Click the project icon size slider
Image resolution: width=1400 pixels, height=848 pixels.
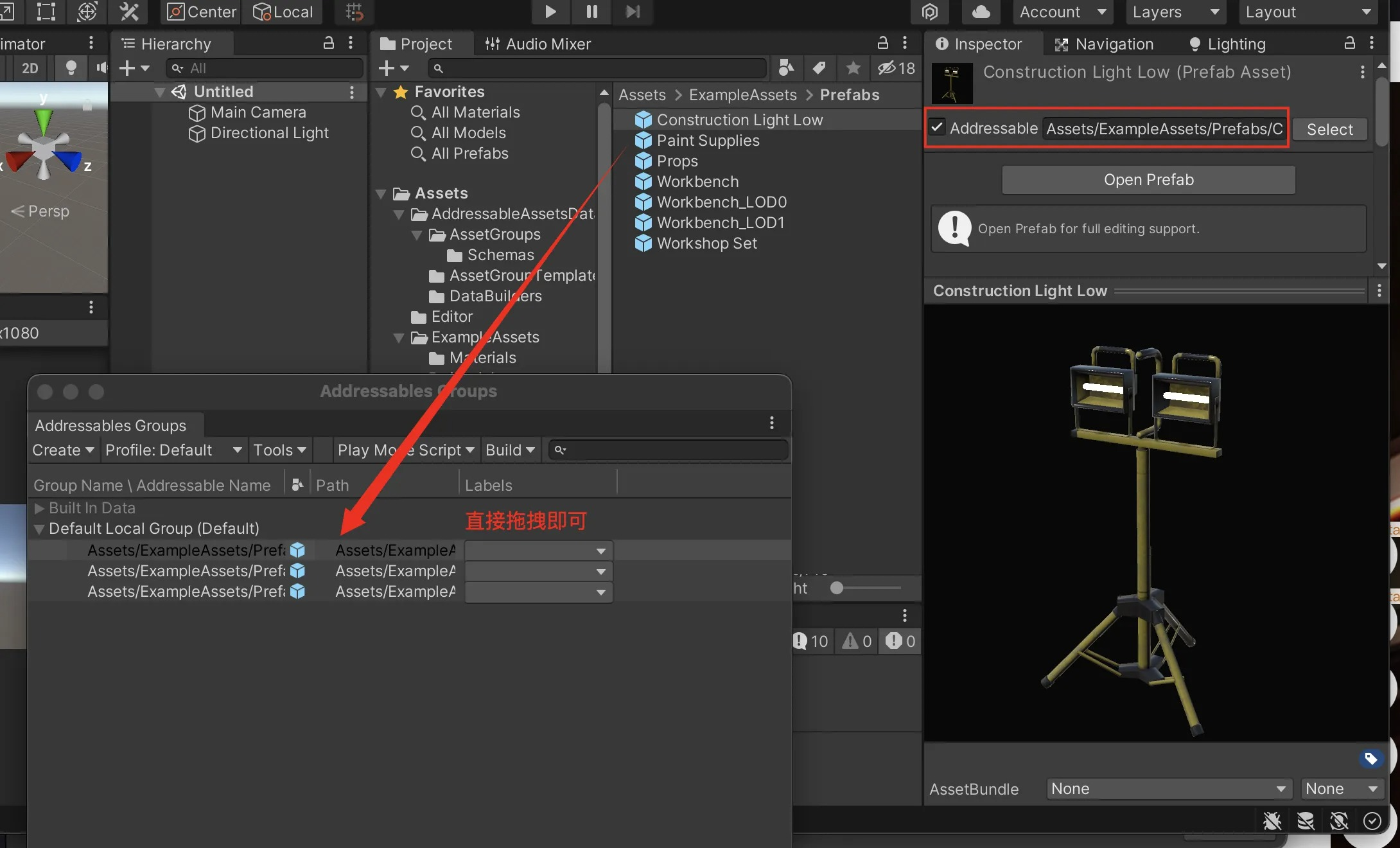pyautogui.click(x=837, y=588)
